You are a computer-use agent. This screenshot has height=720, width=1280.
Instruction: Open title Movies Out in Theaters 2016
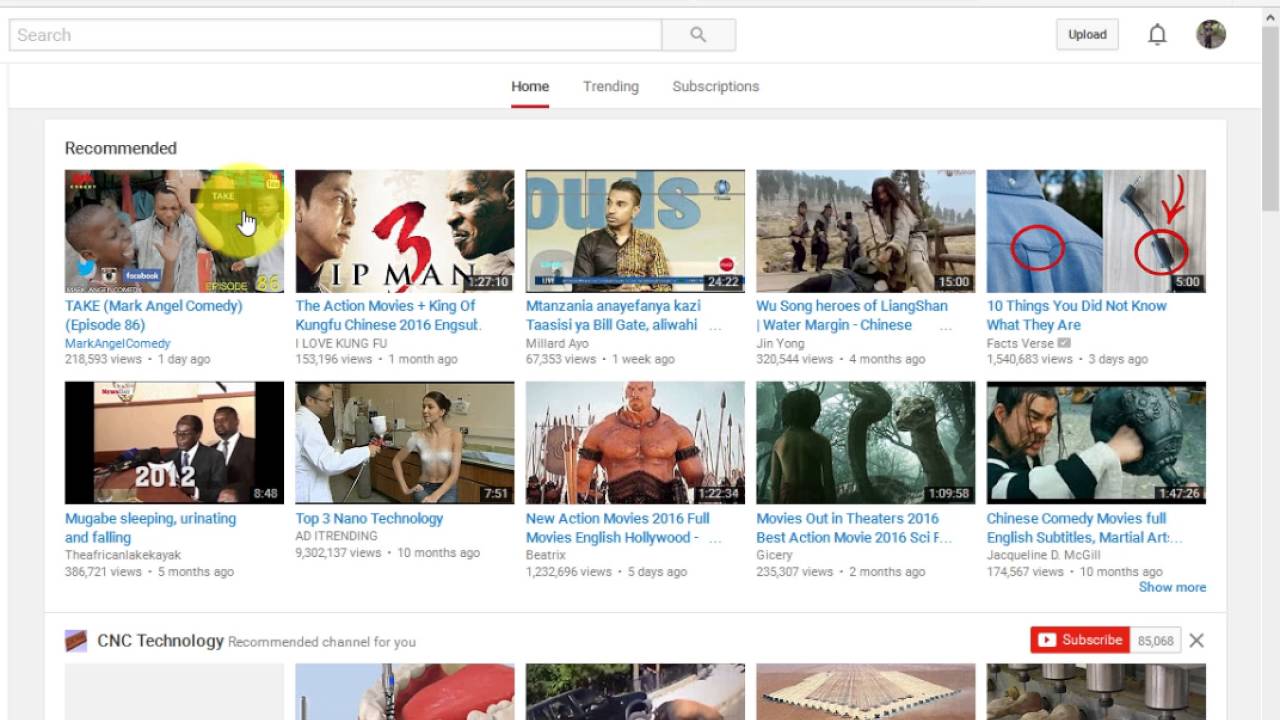pyautogui.click(x=854, y=528)
